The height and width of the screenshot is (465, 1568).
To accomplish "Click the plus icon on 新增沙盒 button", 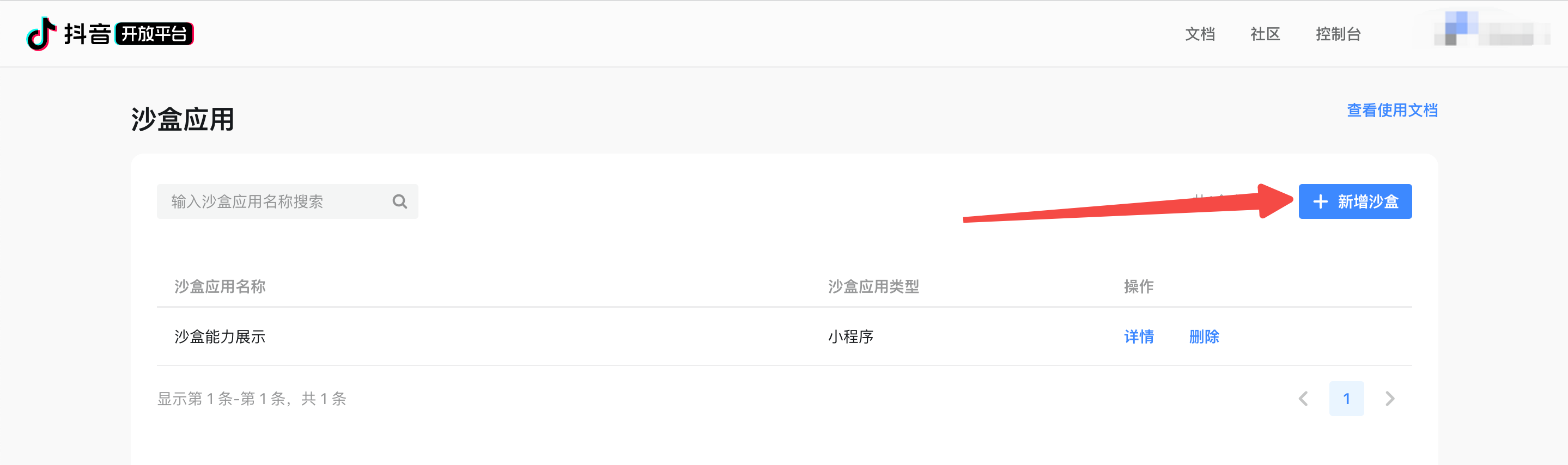I will 1320,201.
